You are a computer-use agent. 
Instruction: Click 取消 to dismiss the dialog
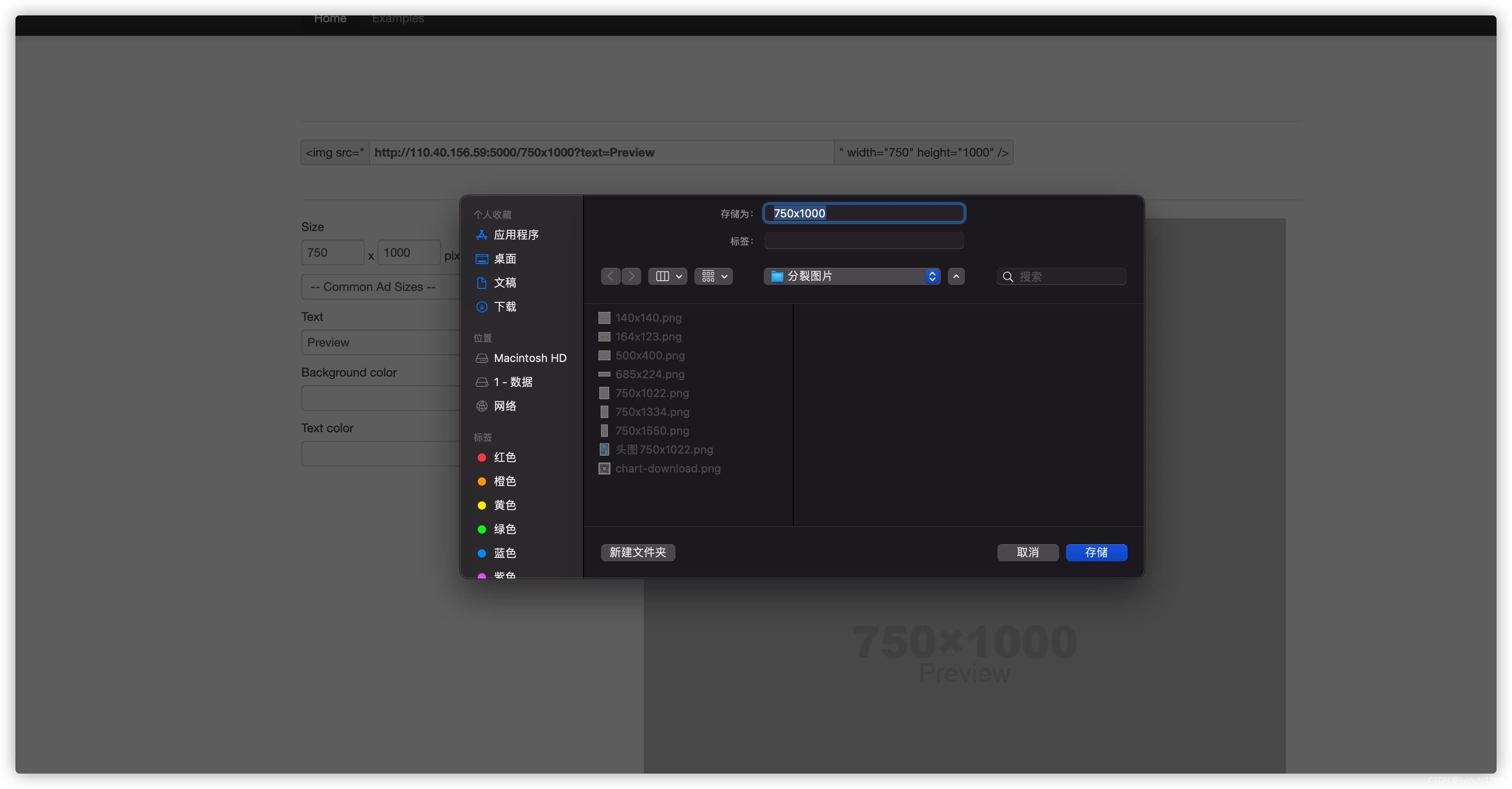click(1028, 552)
